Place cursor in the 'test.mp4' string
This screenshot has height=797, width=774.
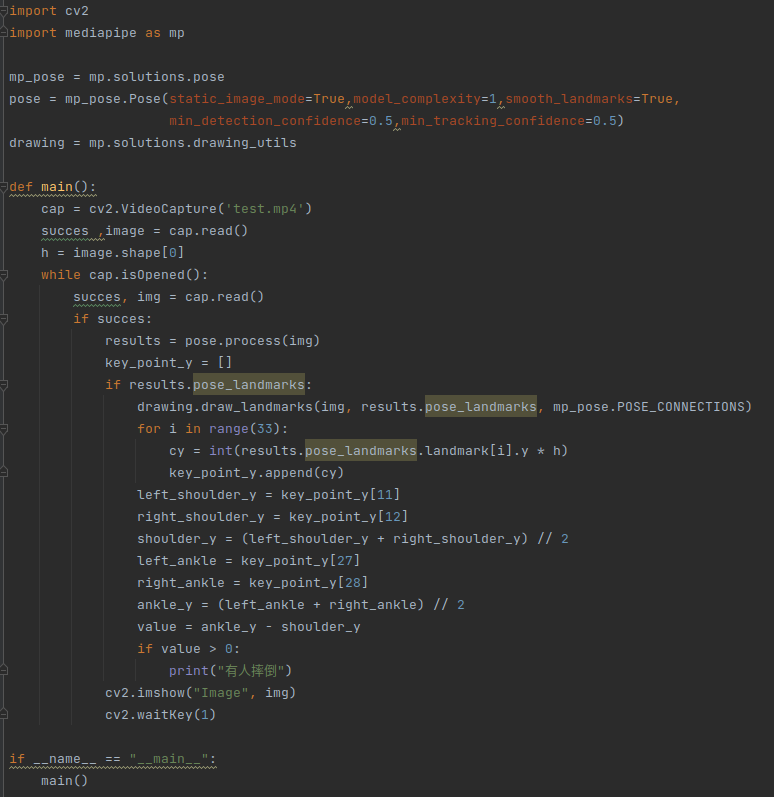coord(265,209)
